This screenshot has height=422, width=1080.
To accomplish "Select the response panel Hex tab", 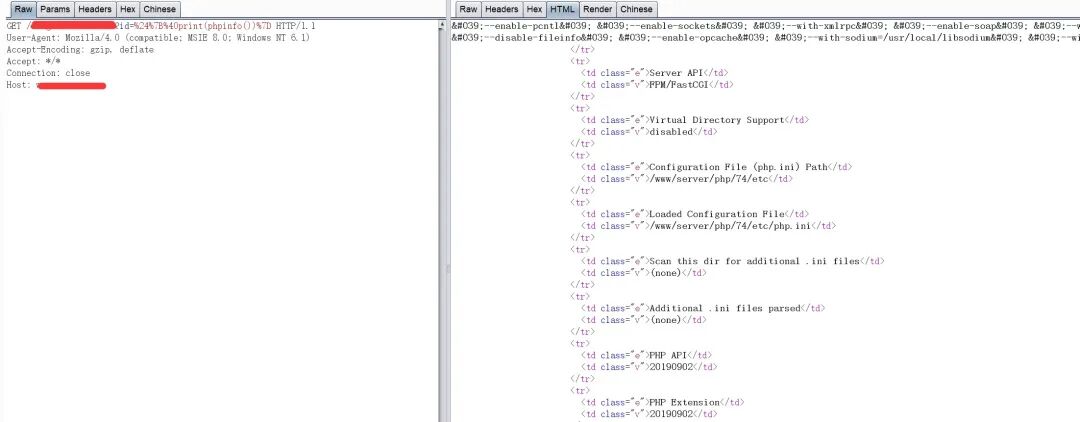I will (x=534, y=9).
